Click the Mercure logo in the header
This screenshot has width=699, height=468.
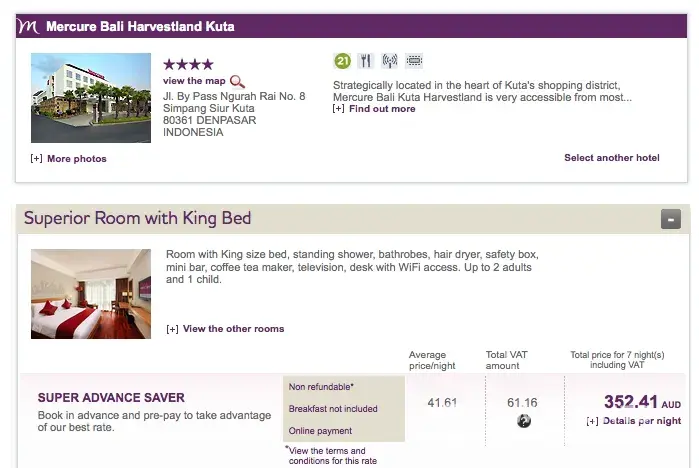point(30,26)
